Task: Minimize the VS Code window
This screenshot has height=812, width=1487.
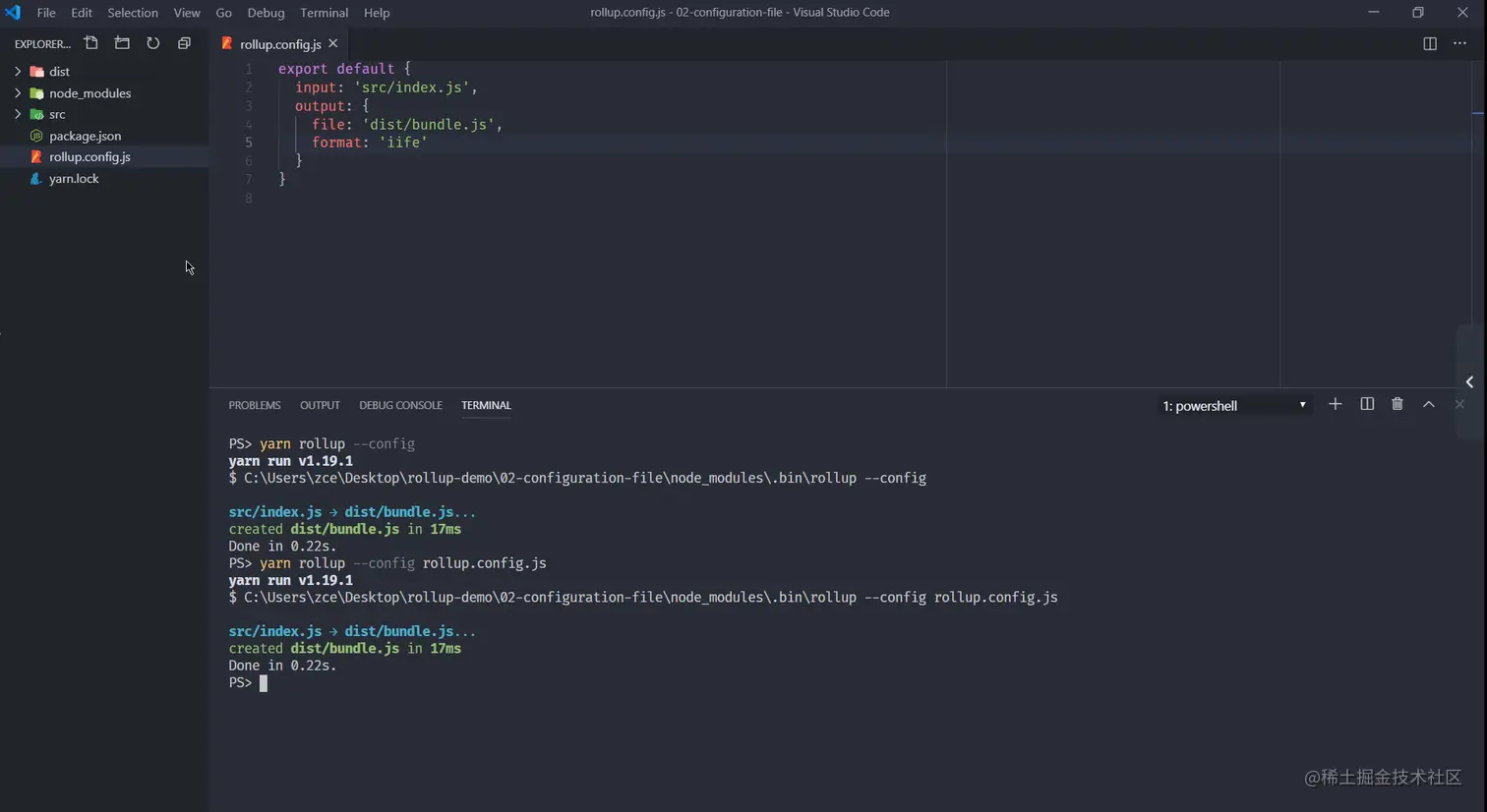Action: [x=1373, y=12]
